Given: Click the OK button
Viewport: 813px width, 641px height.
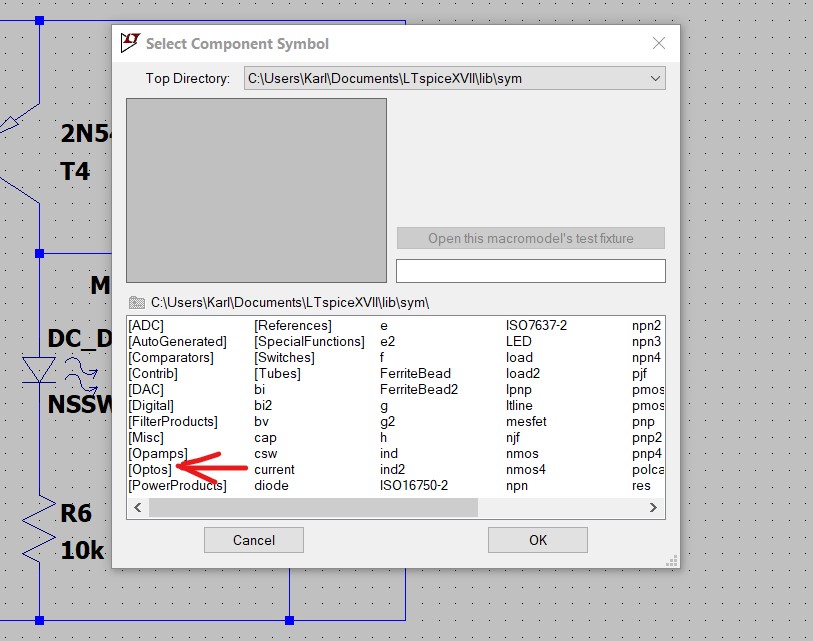Looking at the screenshot, I should 538,540.
